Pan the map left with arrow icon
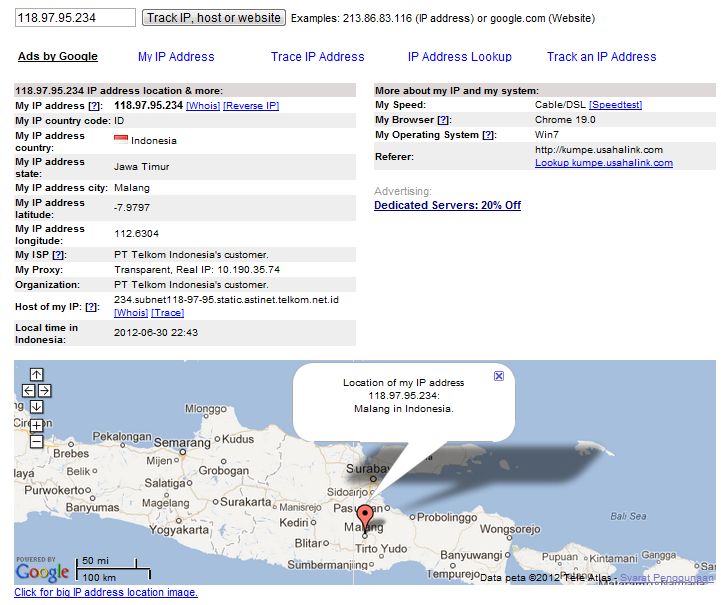Image resolution: width=721 pixels, height=605 pixels. [29, 391]
